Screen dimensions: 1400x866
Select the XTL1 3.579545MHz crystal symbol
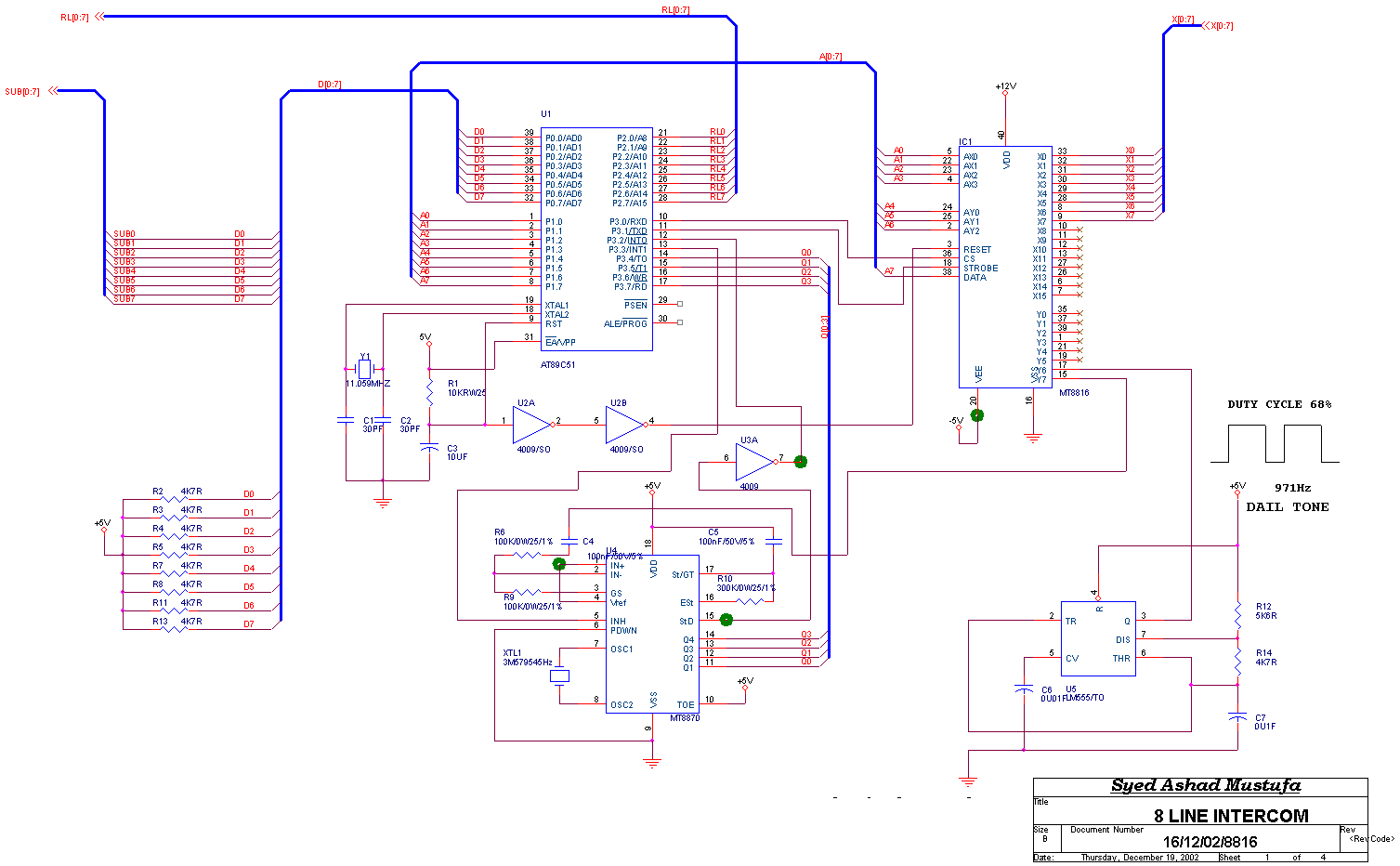[559, 676]
